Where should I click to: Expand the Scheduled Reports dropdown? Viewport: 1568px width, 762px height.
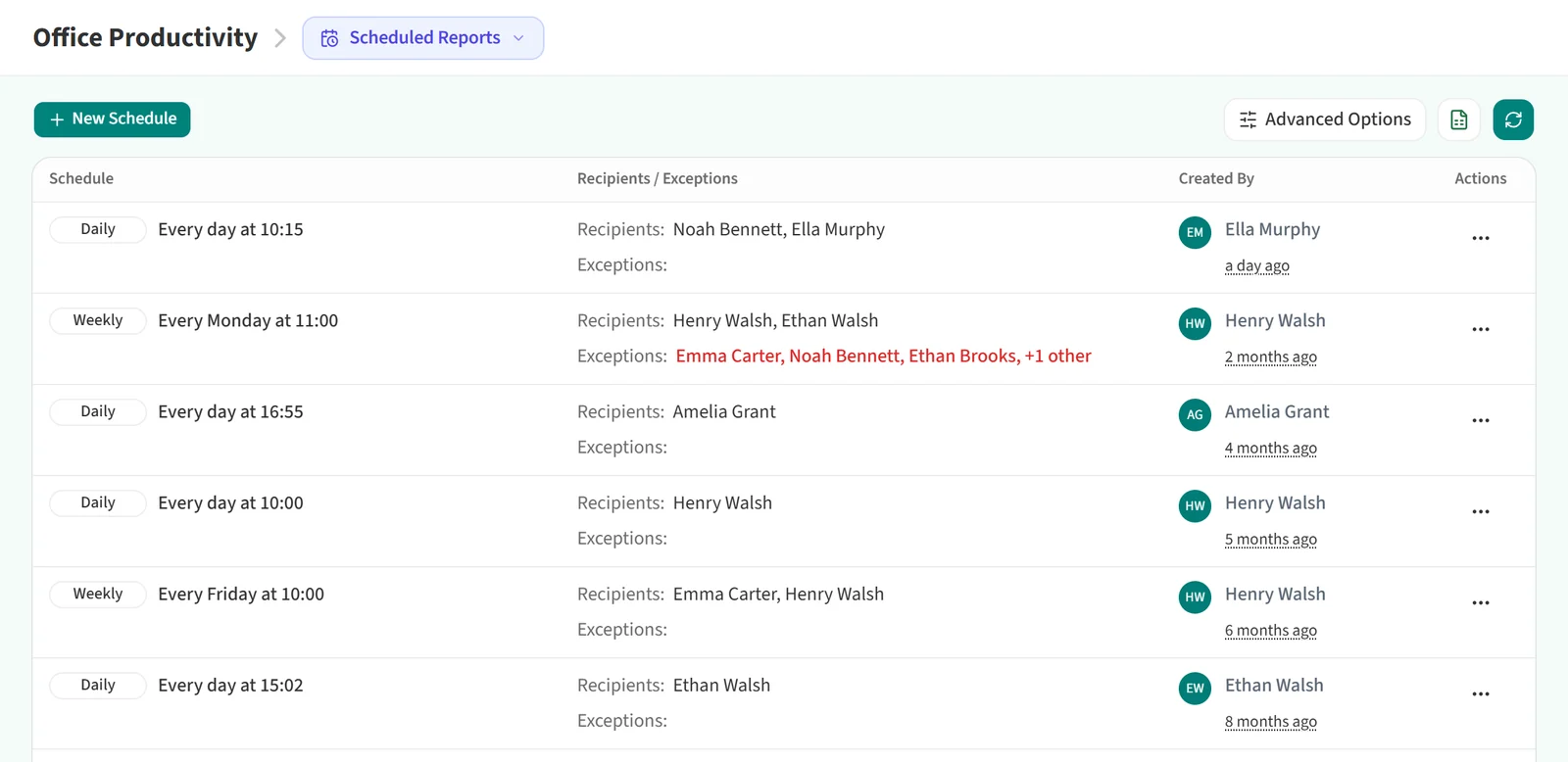[423, 38]
